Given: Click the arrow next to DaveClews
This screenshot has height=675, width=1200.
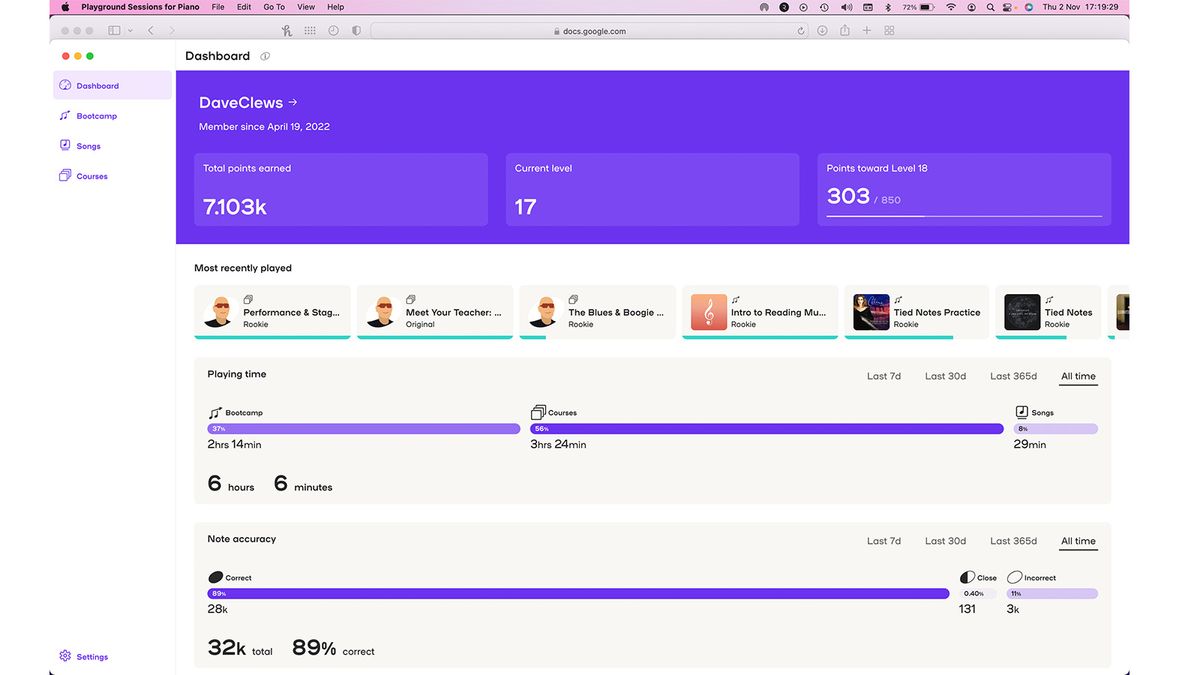Looking at the screenshot, I should coord(293,102).
